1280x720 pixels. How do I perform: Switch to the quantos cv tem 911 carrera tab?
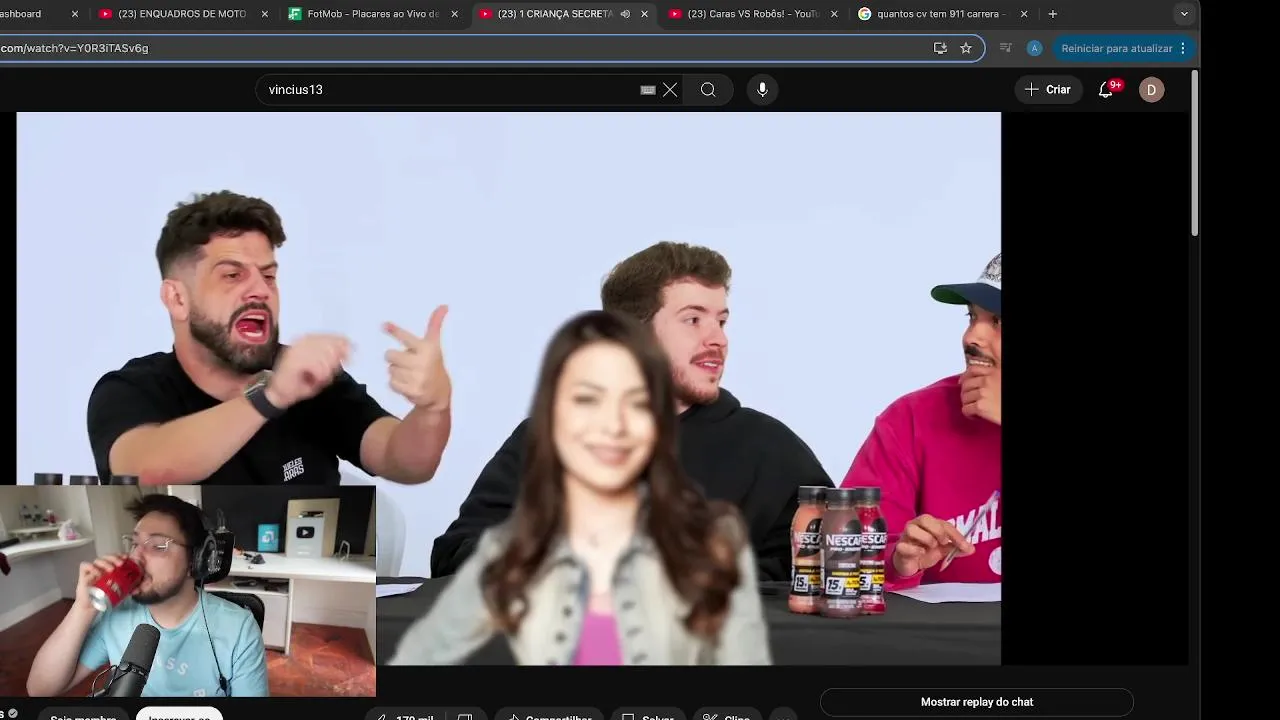coord(931,14)
